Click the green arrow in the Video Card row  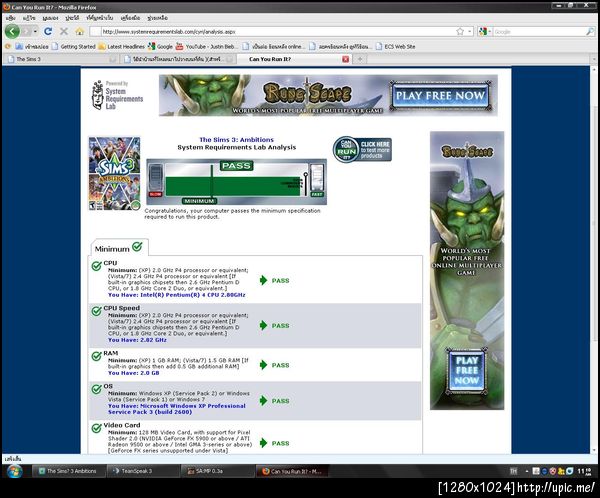click(263, 443)
